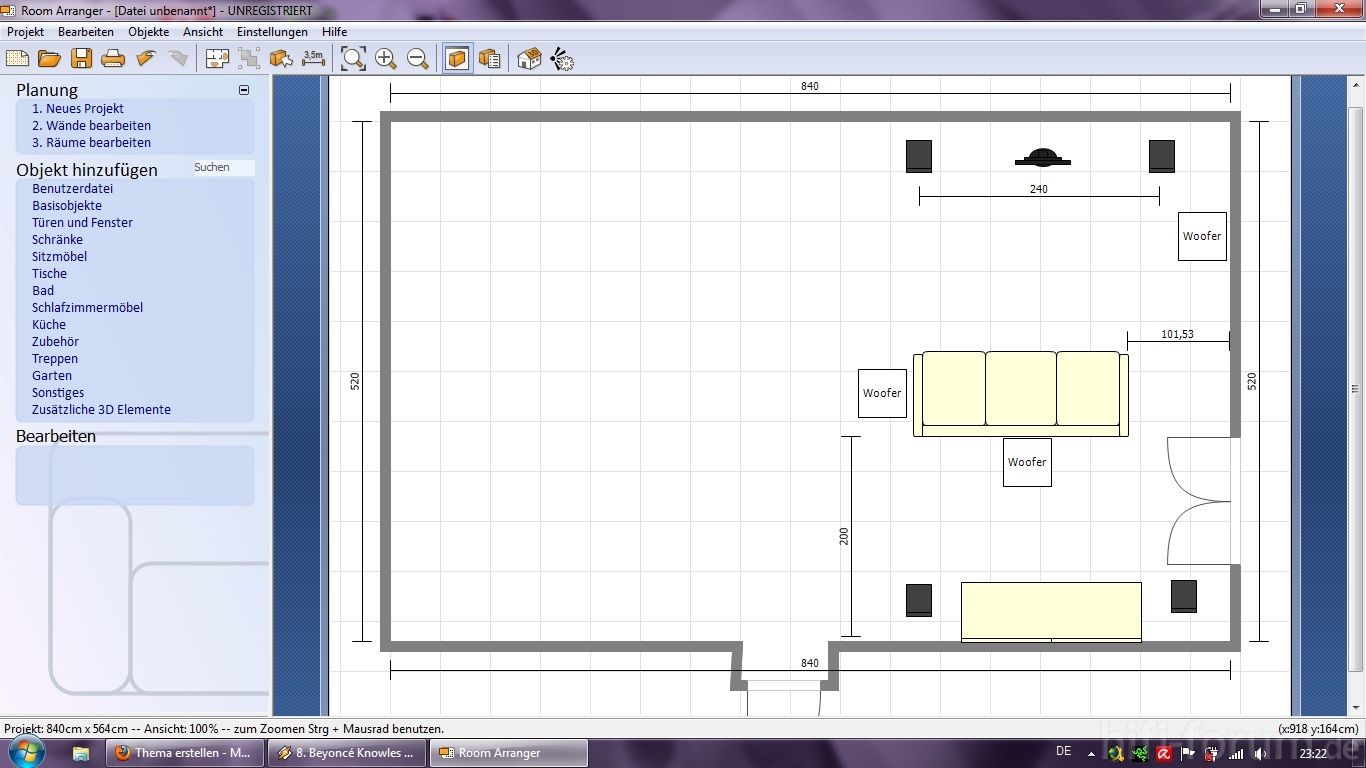Select the yellow sideboard at bottom wall

pos(1051,612)
